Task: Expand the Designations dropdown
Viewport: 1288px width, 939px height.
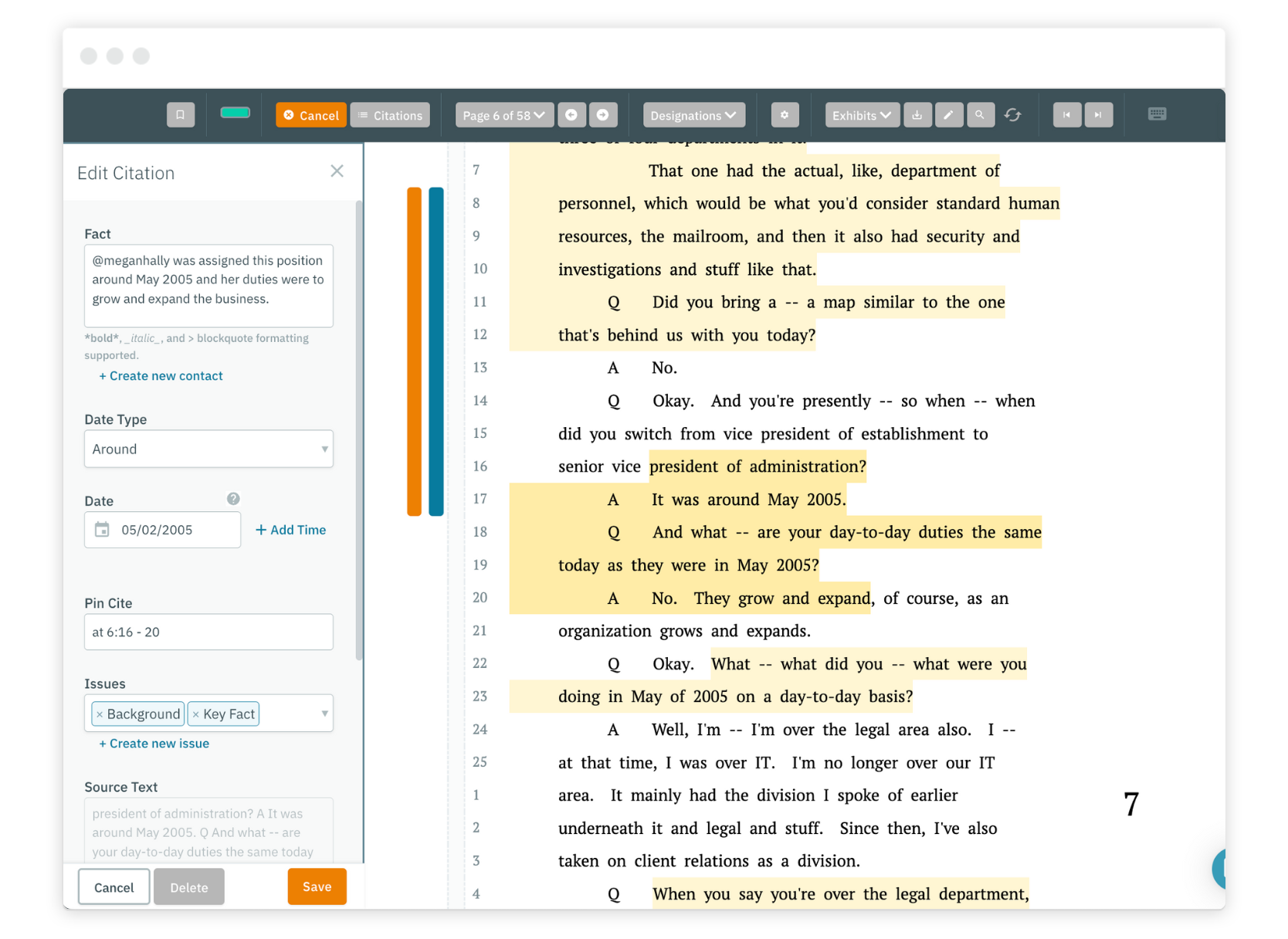Action: (x=693, y=114)
